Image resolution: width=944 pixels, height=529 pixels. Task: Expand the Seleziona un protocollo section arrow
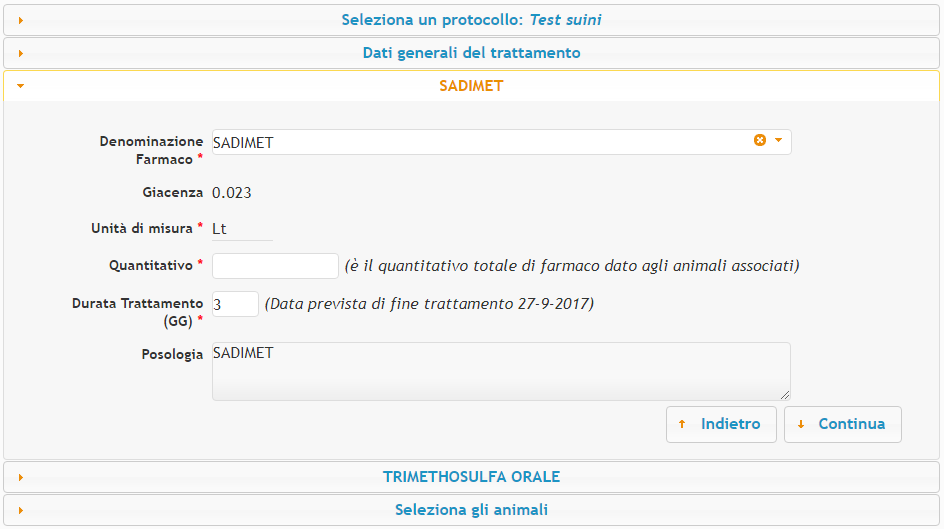(x=20, y=20)
